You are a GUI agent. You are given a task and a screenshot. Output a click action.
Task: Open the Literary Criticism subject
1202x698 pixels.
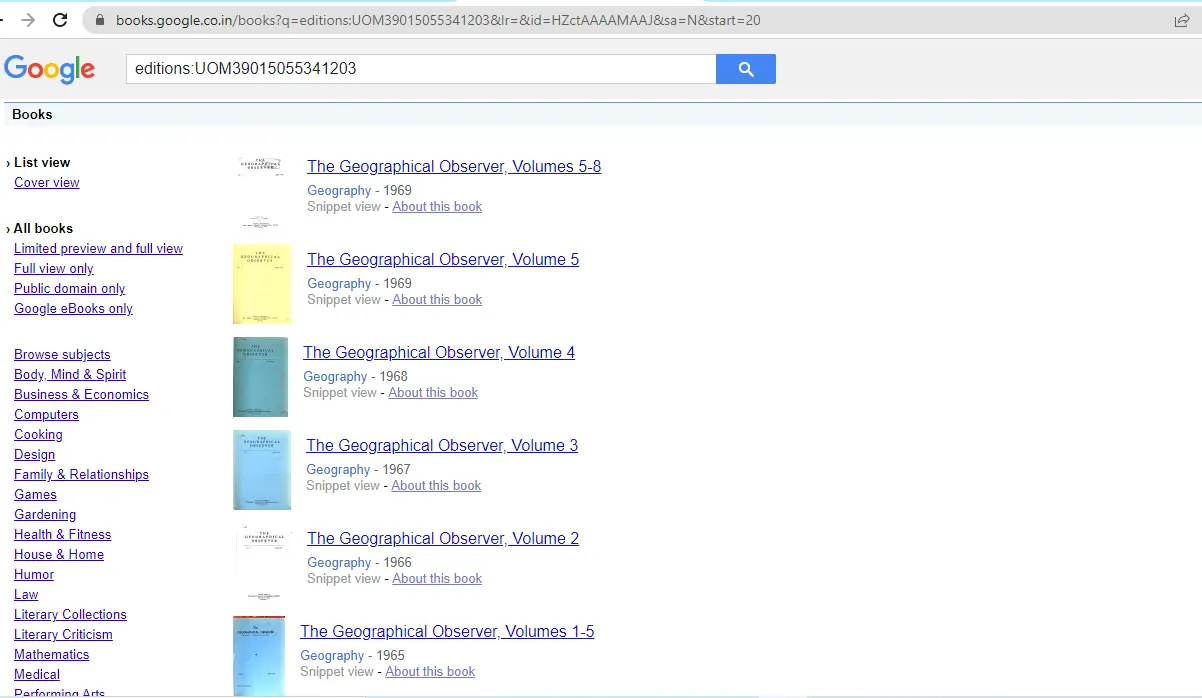[x=63, y=635]
